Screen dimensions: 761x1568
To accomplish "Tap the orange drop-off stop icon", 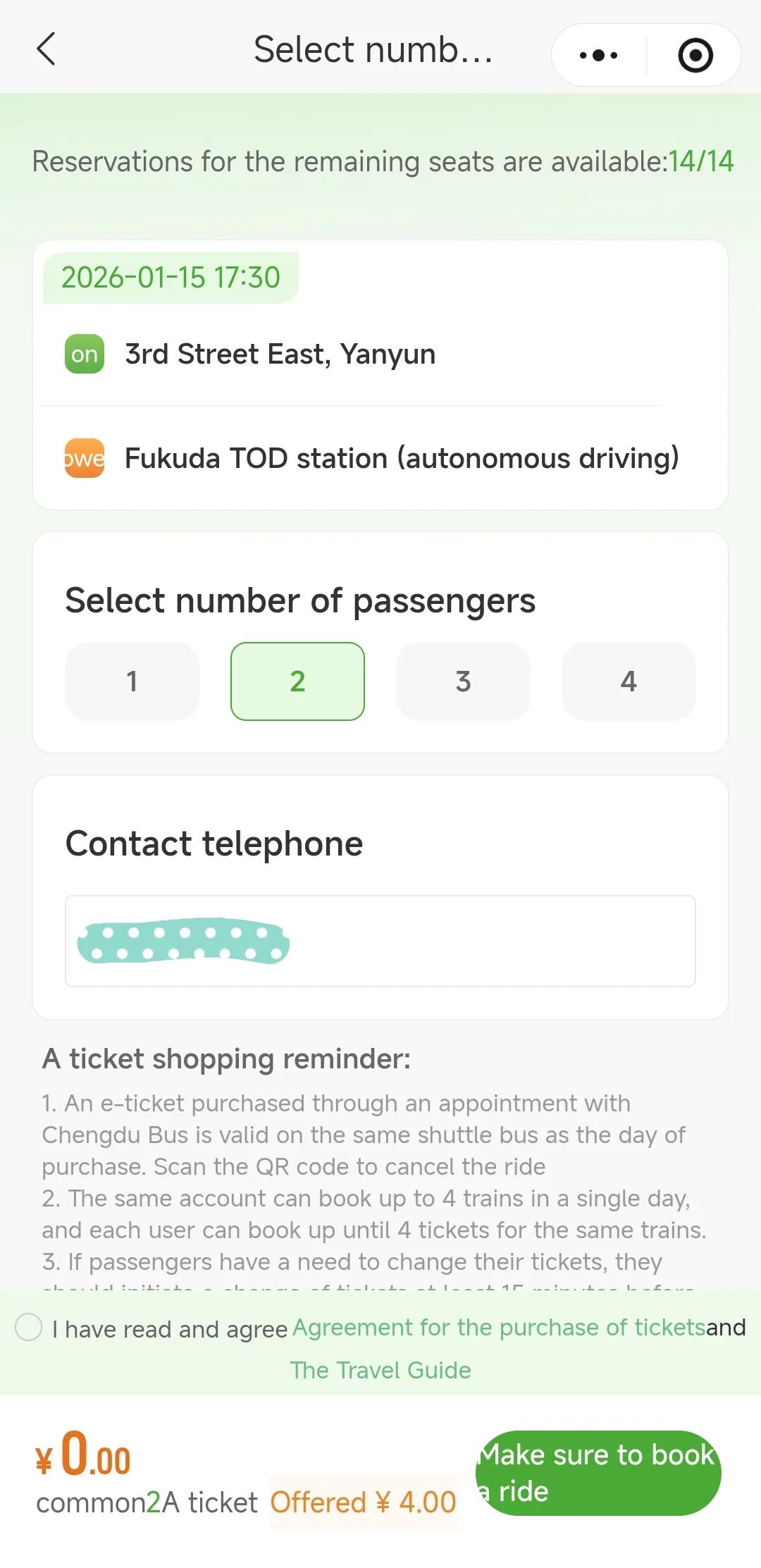I will [x=85, y=458].
